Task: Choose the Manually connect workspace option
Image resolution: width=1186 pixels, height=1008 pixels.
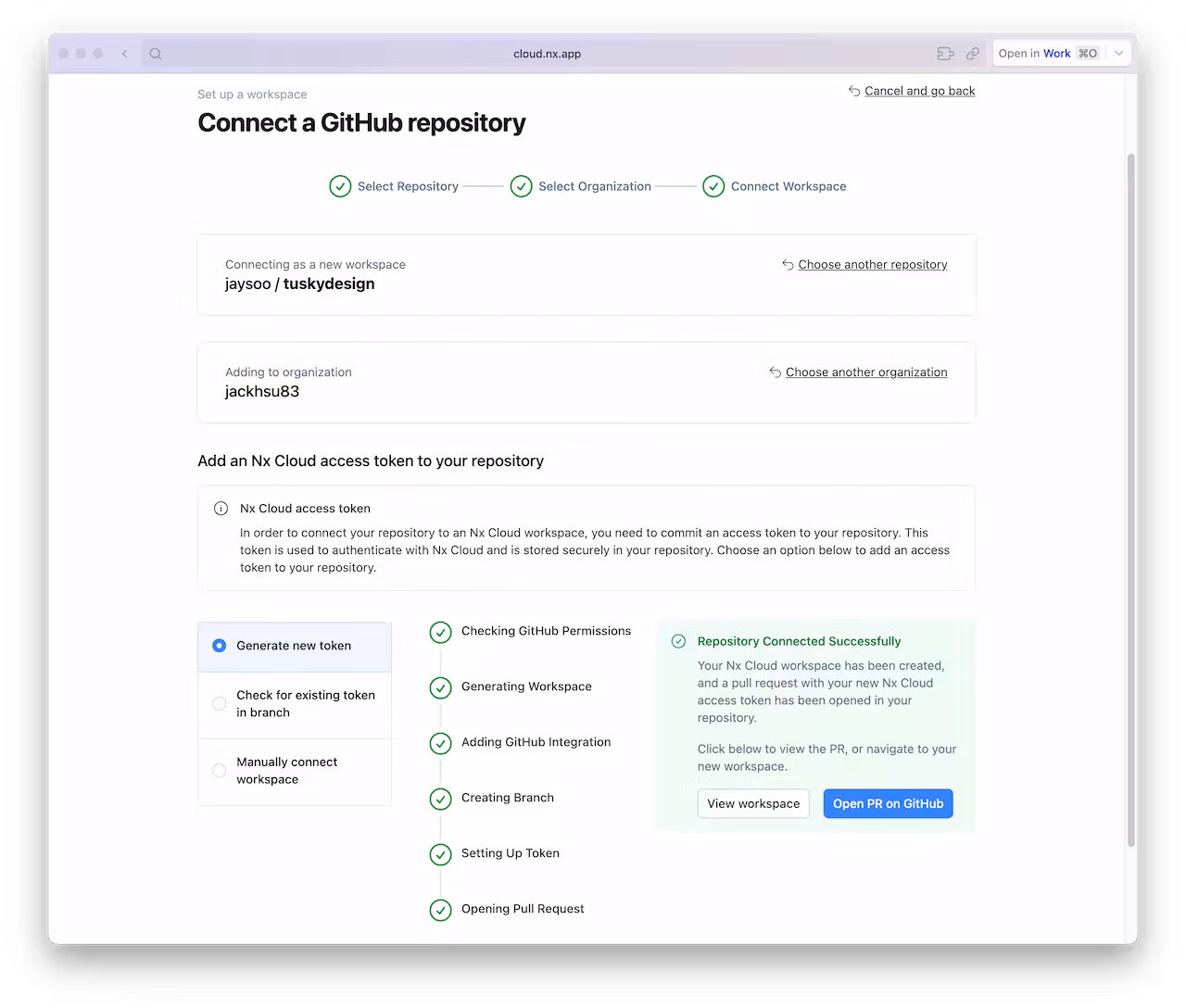Action: click(220, 771)
